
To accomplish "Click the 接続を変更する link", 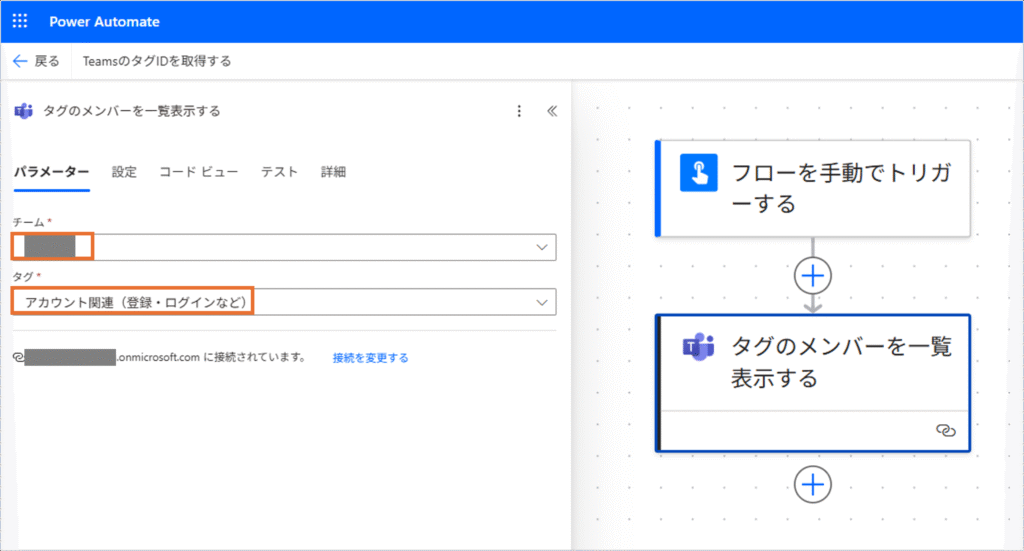I will click(370, 358).
